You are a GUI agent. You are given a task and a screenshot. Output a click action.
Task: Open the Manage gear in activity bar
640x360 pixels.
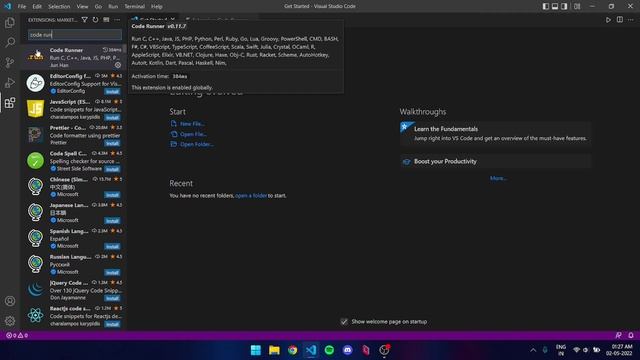click(10, 321)
